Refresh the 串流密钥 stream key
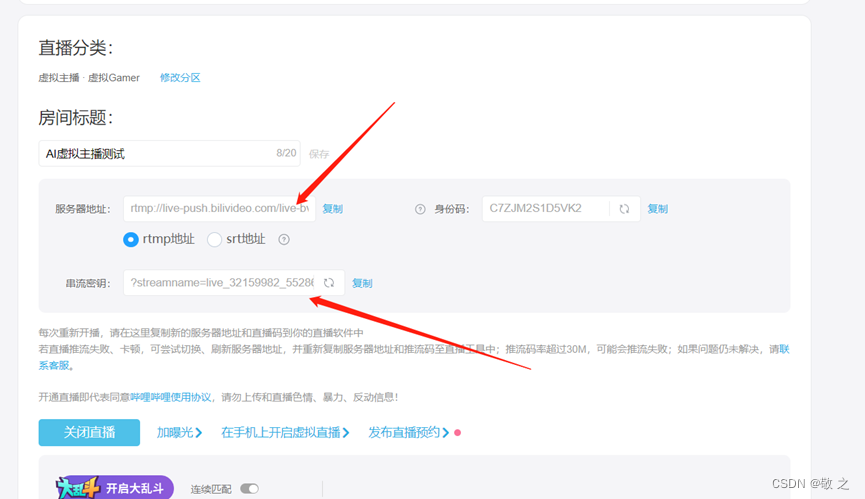This screenshot has width=865, height=499. [329, 283]
